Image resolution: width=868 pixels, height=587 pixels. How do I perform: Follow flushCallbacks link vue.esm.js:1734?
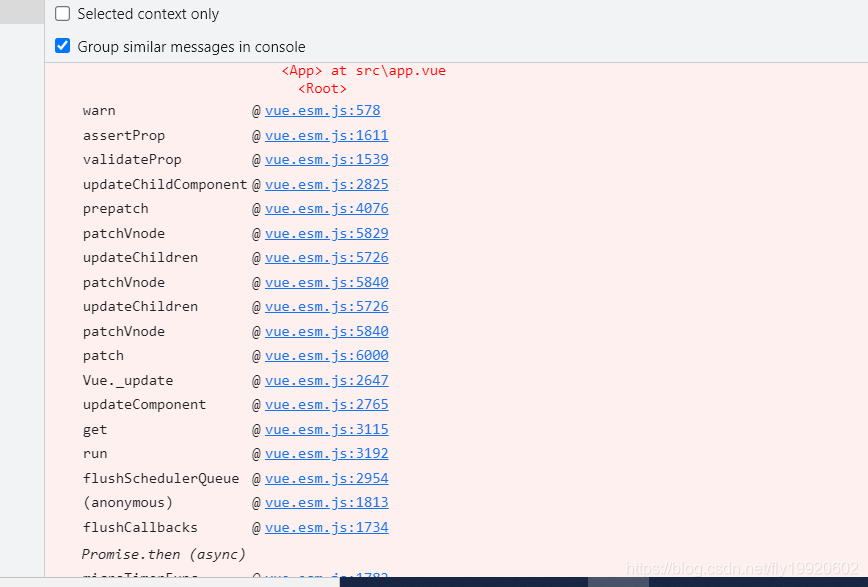326,527
